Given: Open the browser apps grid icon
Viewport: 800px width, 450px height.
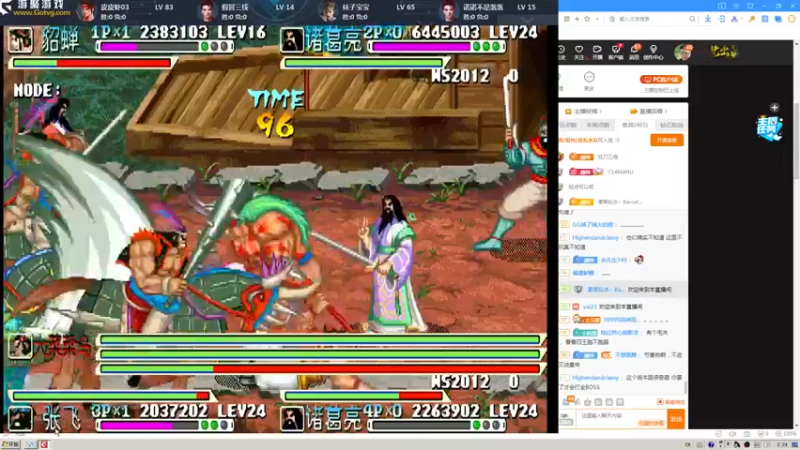Looking at the screenshot, I should coord(567,19).
